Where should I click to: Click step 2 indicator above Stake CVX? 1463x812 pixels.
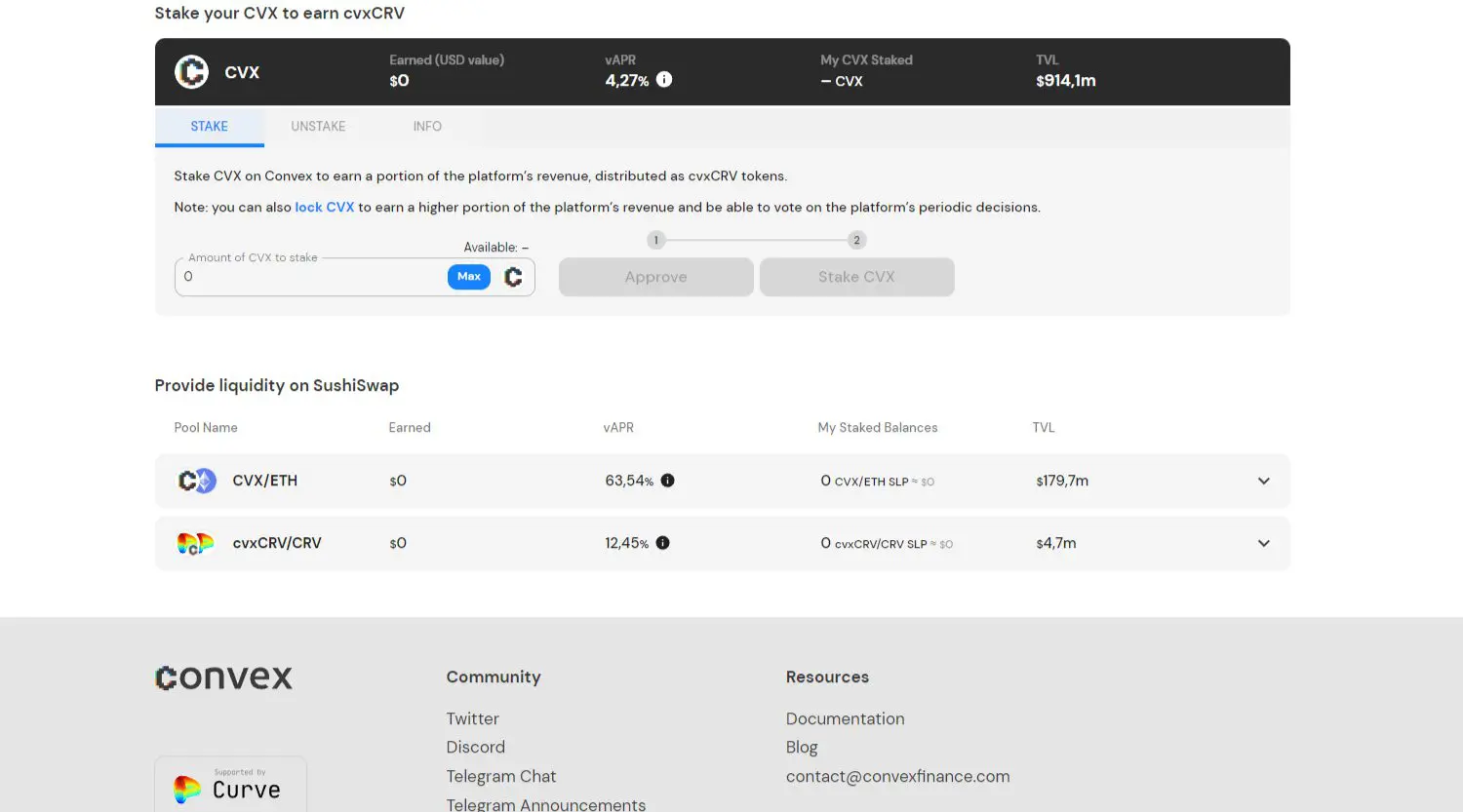(x=857, y=240)
